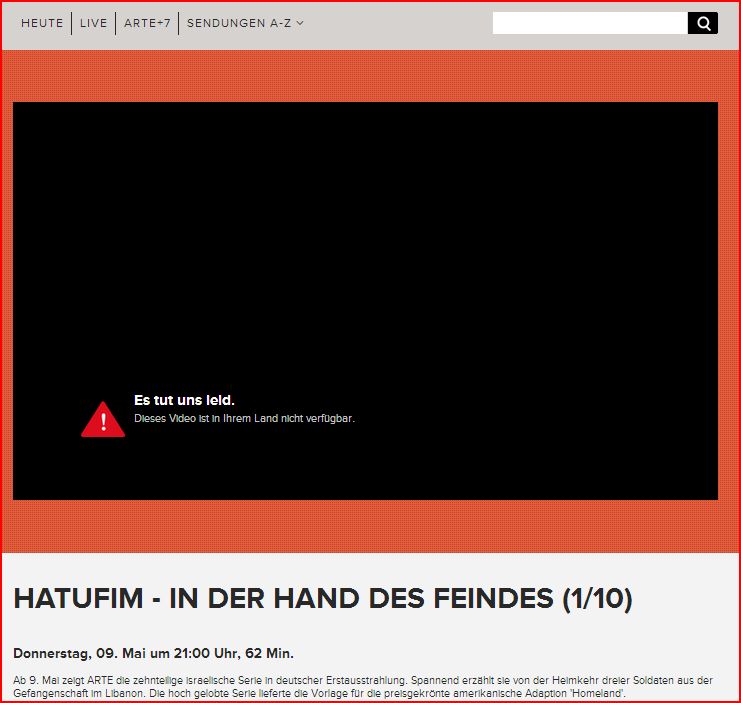Click the first line of the description
Screen dimensions: 741x703
click(362, 680)
